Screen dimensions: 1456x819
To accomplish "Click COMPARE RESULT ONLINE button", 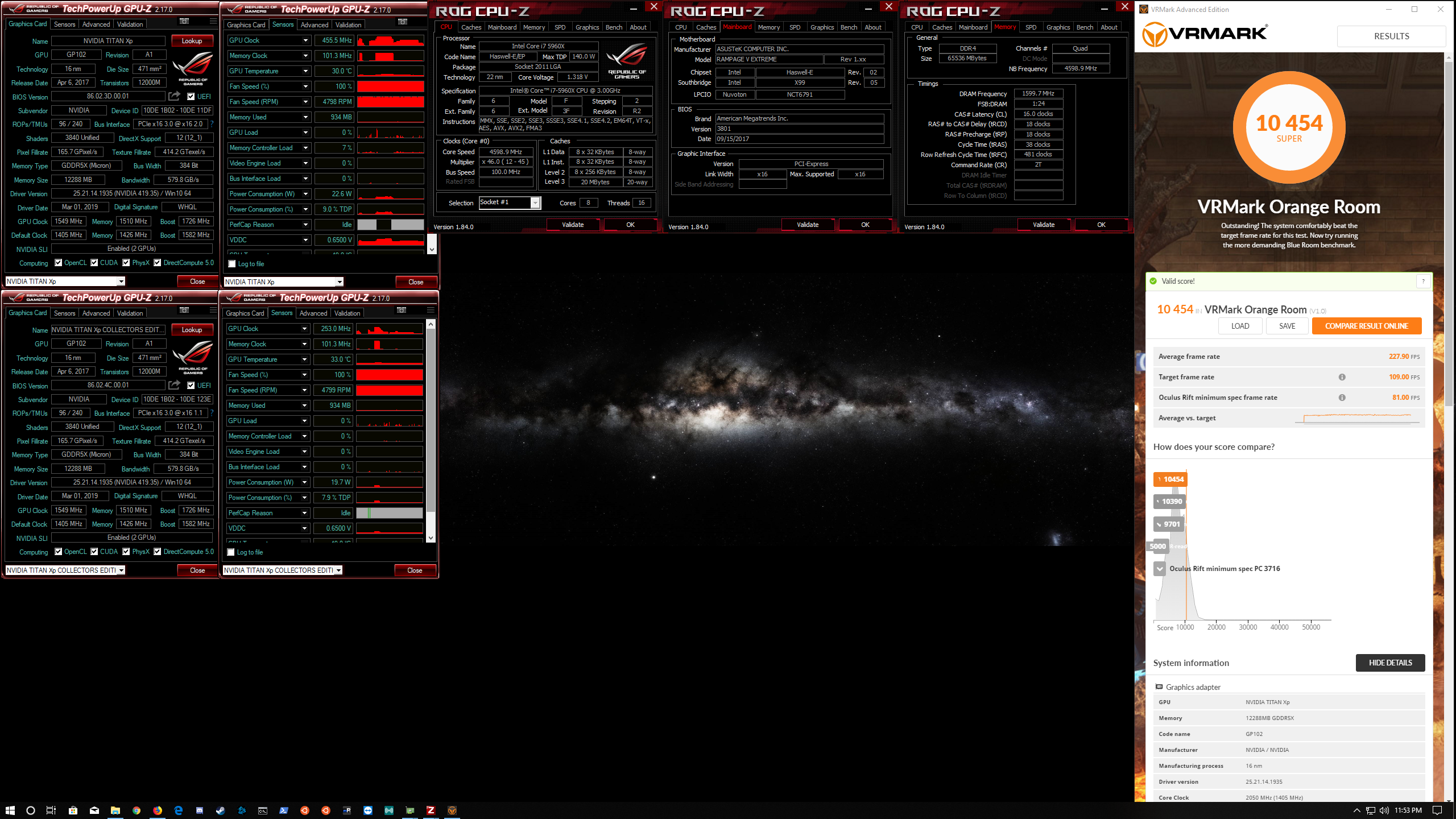I will click(x=1367, y=326).
